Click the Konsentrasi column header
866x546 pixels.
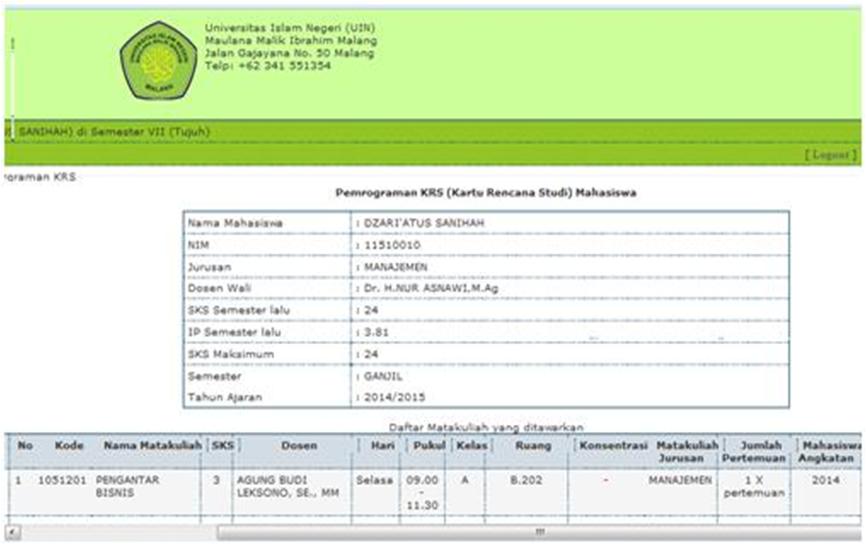(x=609, y=445)
